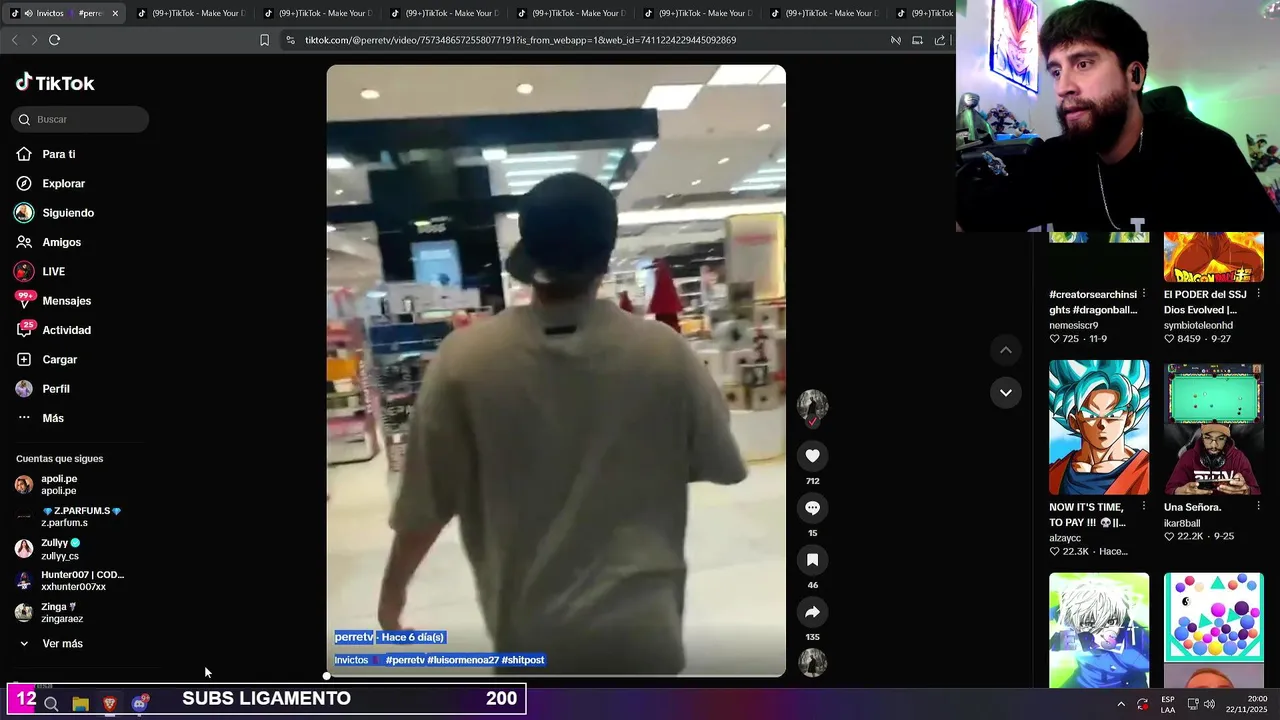Image resolution: width=1280 pixels, height=720 pixels.
Task: Bookmark the video to favorites
Action: pos(812,560)
